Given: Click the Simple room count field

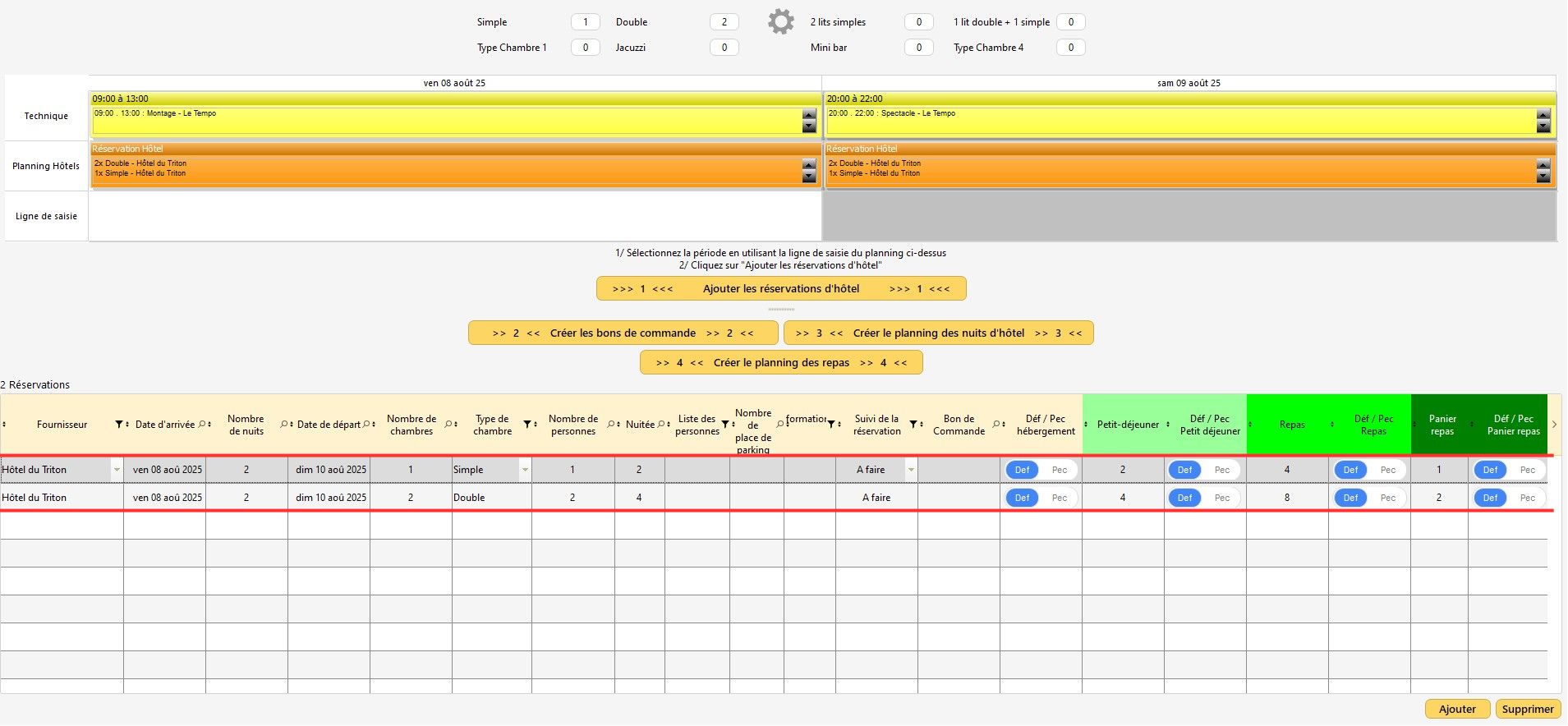Looking at the screenshot, I should click(585, 22).
